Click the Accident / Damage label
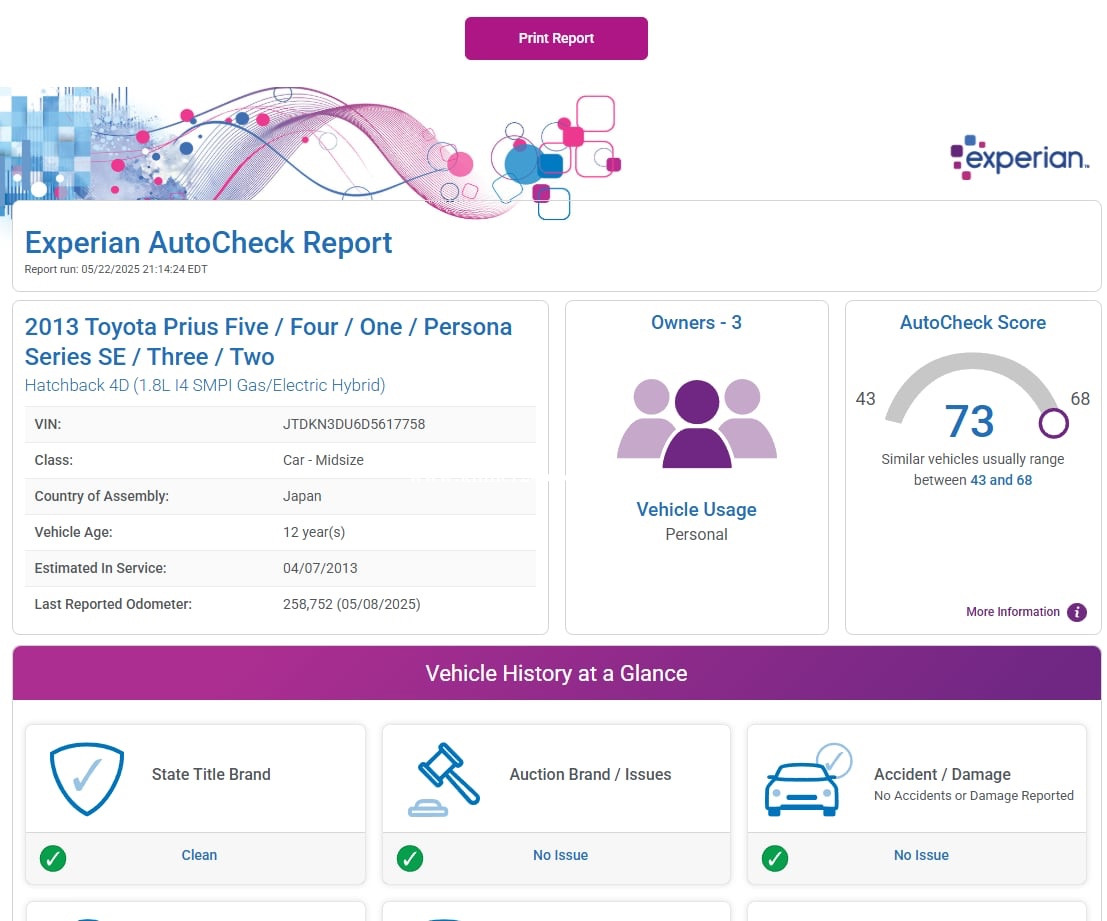1107x921 pixels. 943,774
